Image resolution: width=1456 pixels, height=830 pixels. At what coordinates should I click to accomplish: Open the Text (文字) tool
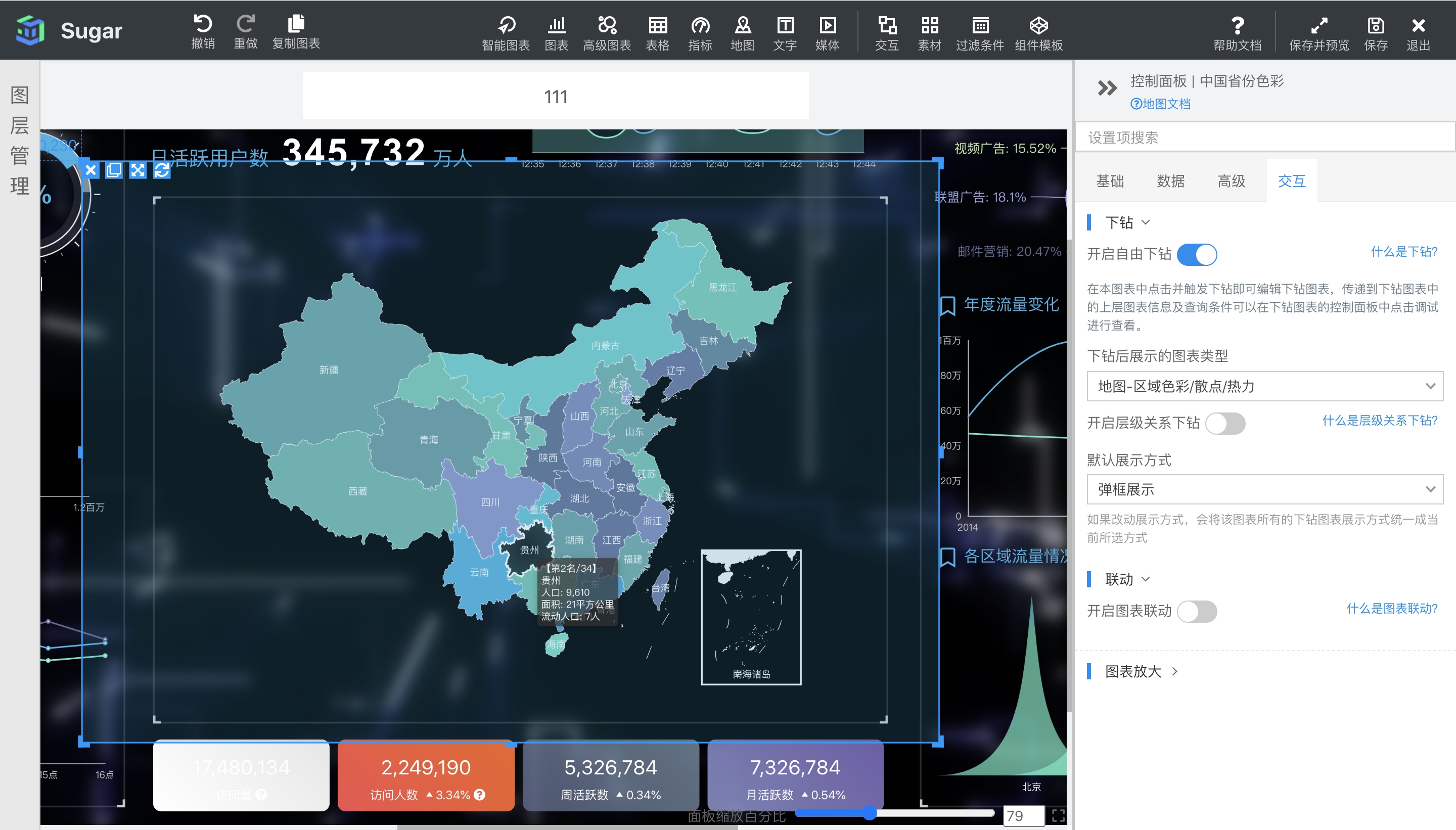[785, 33]
